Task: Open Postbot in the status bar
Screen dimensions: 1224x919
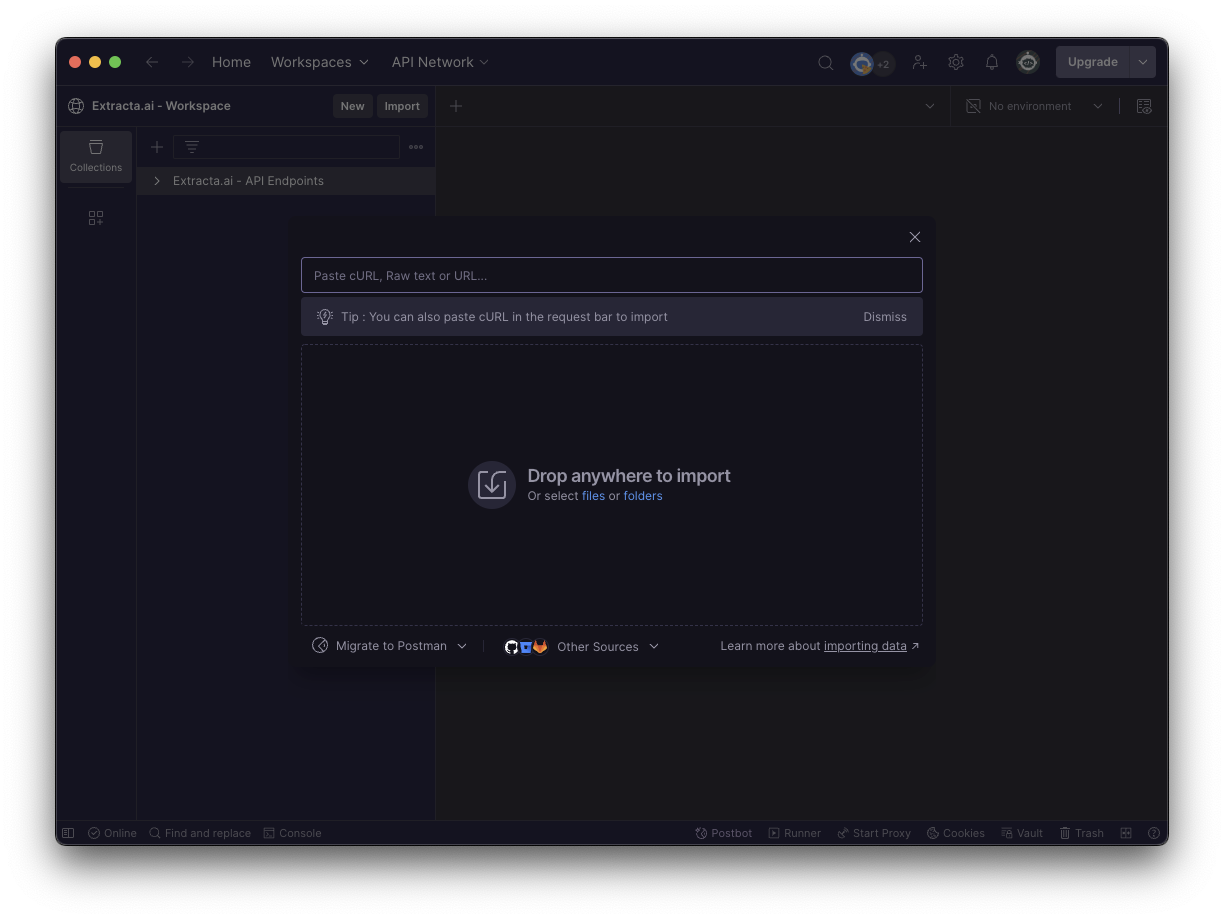Action: pyautogui.click(x=724, y=833)
